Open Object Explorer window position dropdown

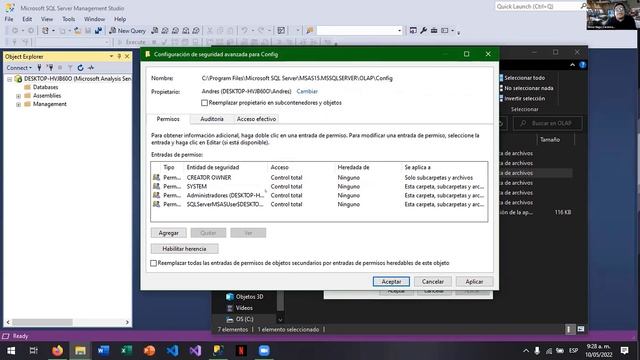click(x=111, y=56)
